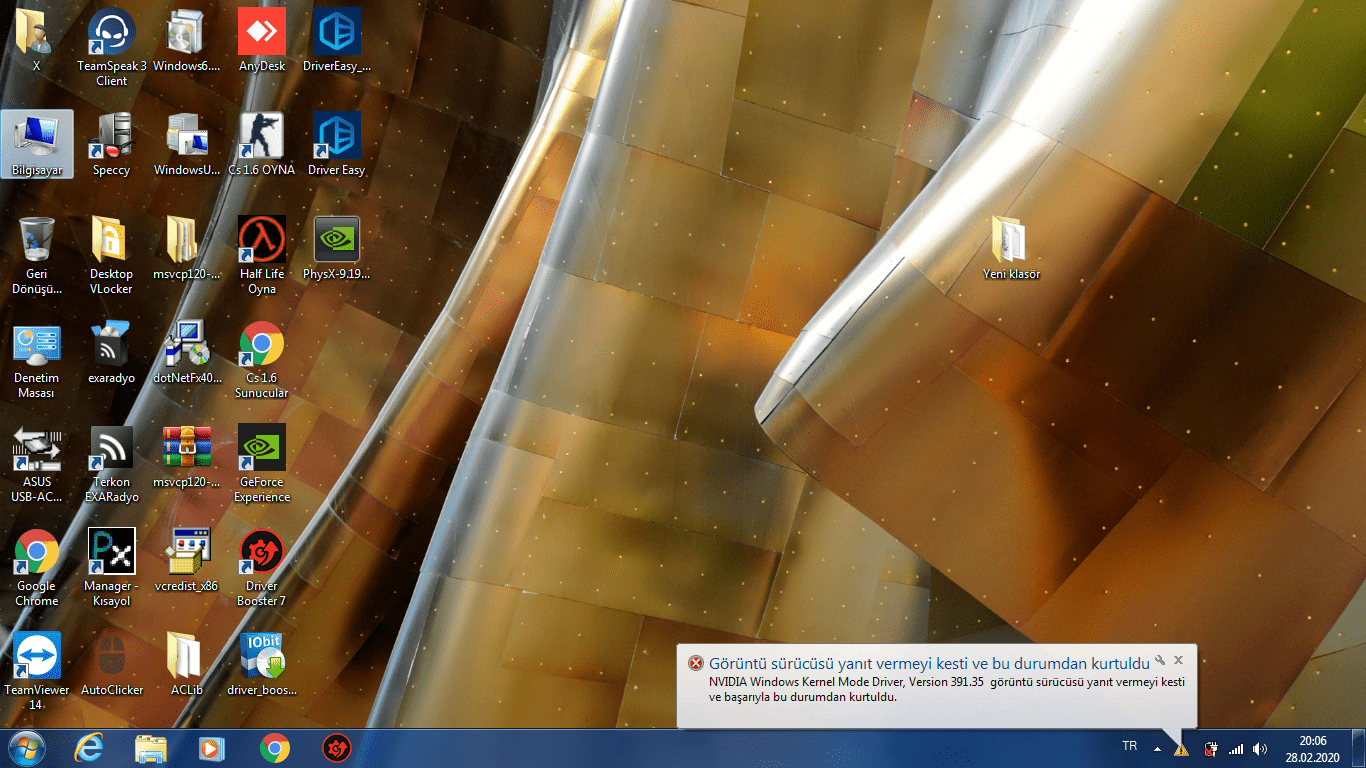Screen dimensions: 1366x768
Task: Open the Driver Easy shortcut
Action: pyautogui.click(x=338, y=144)
